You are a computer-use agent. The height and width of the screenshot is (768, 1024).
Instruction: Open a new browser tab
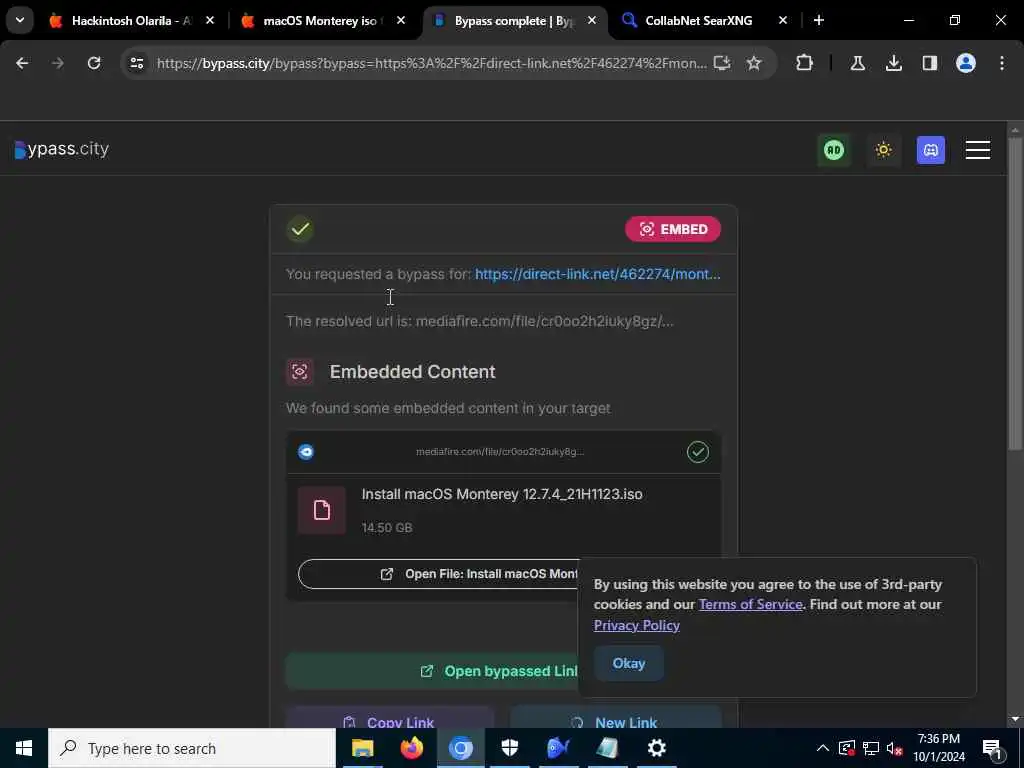tap(819, 20)
